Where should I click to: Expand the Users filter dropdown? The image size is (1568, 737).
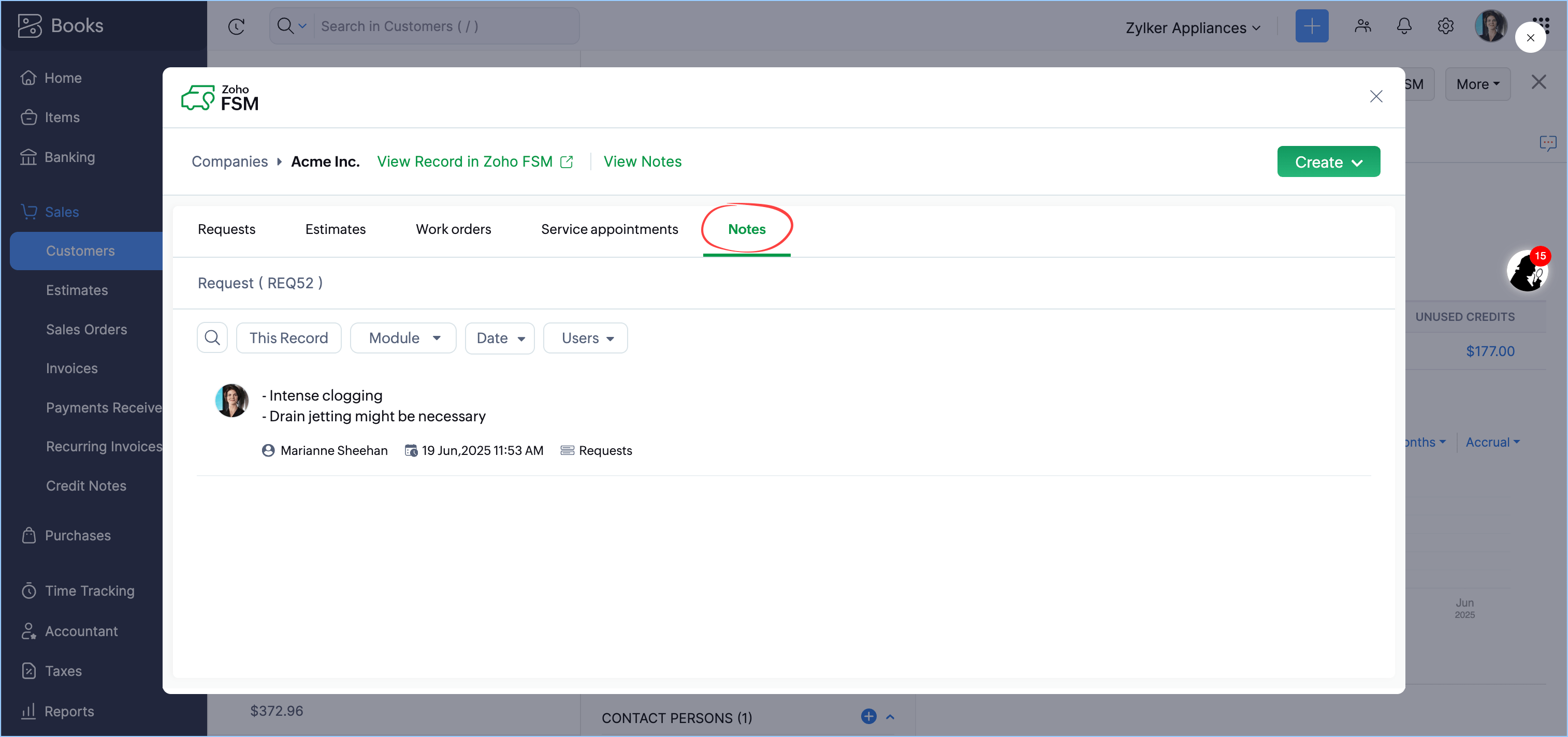point(585,338)
